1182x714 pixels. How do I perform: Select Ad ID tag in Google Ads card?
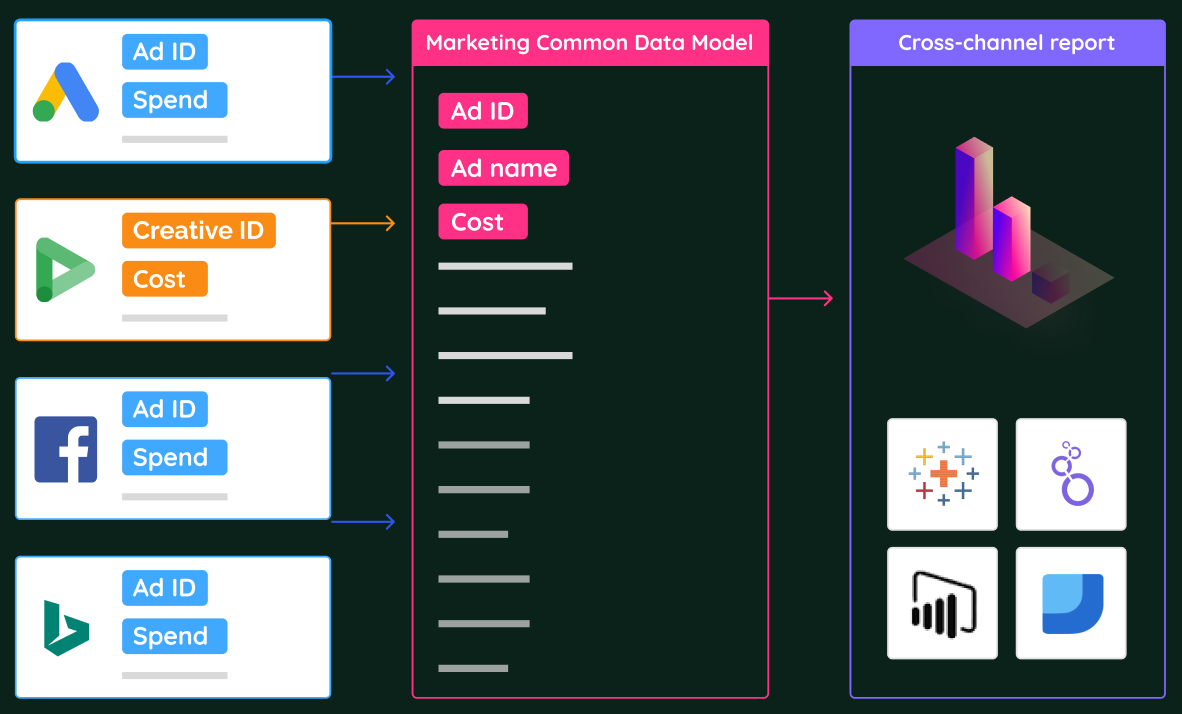165,52
